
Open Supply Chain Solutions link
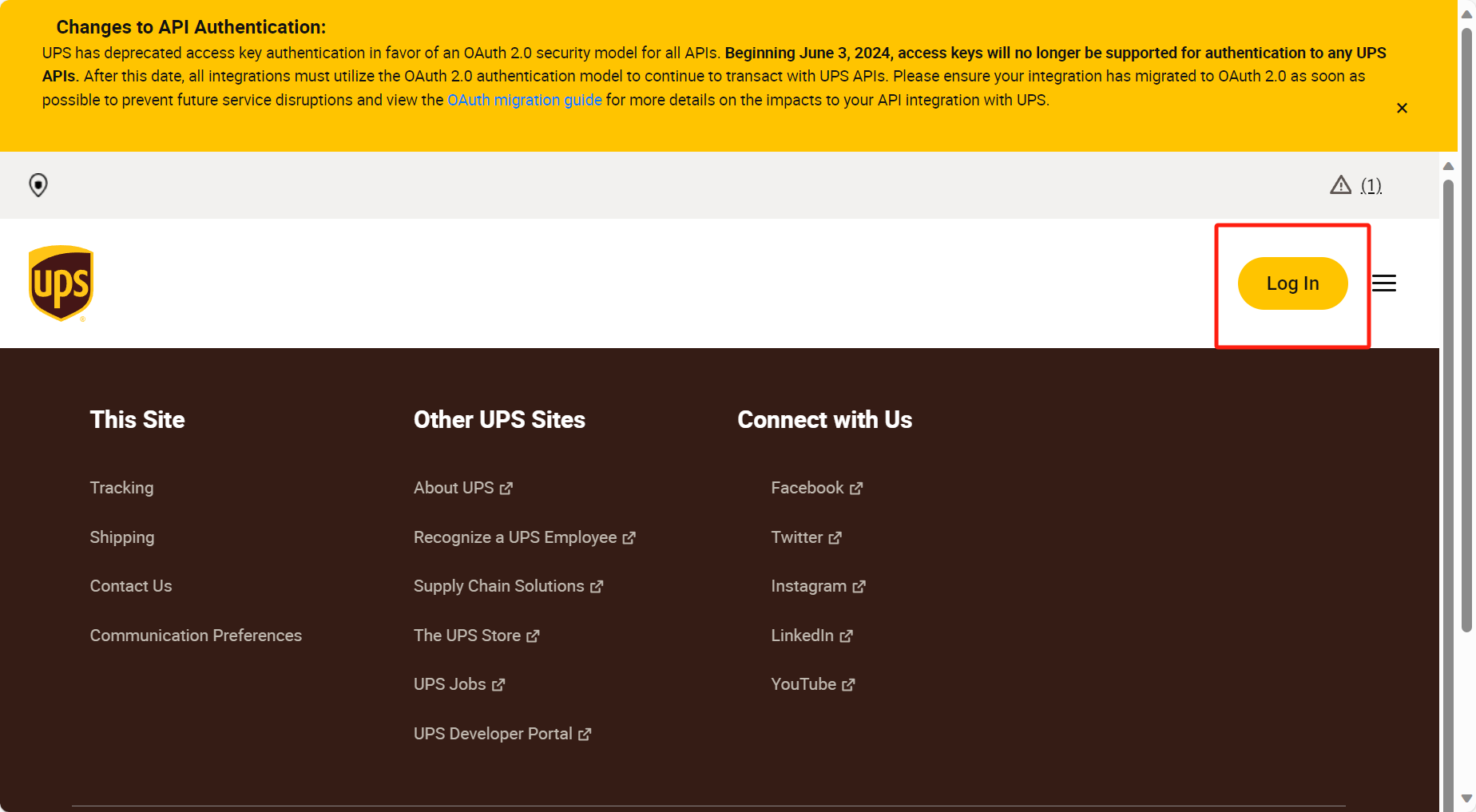pyautogui.click(x=508, y=586)
